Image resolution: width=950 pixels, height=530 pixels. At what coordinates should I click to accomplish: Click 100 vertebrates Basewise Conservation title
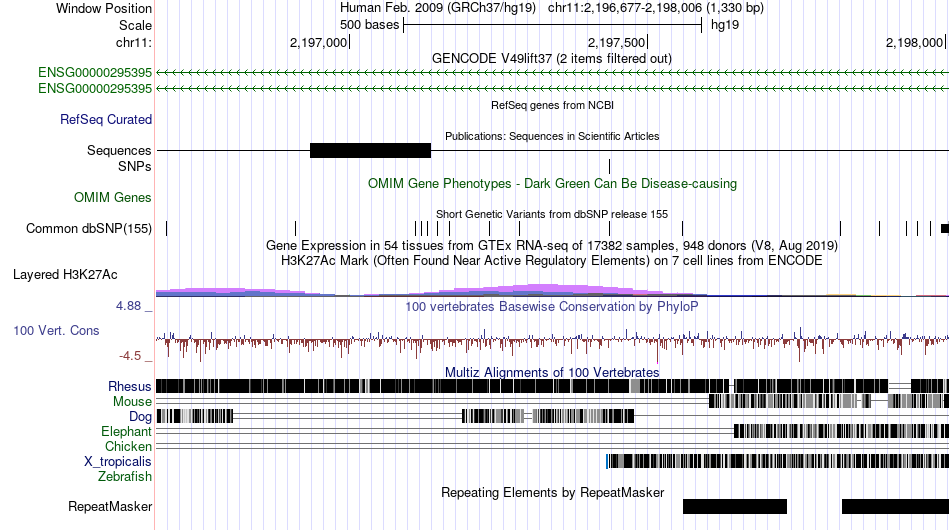[552, 306]
